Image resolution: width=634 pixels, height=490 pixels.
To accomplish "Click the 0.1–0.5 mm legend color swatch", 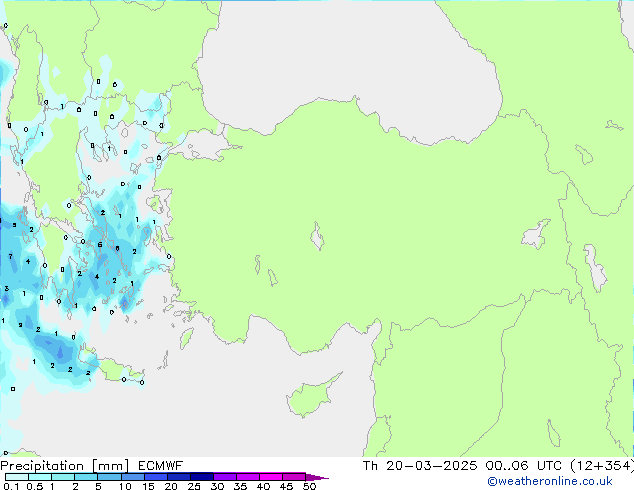I will pyautogui.click(x=17, y=477).
